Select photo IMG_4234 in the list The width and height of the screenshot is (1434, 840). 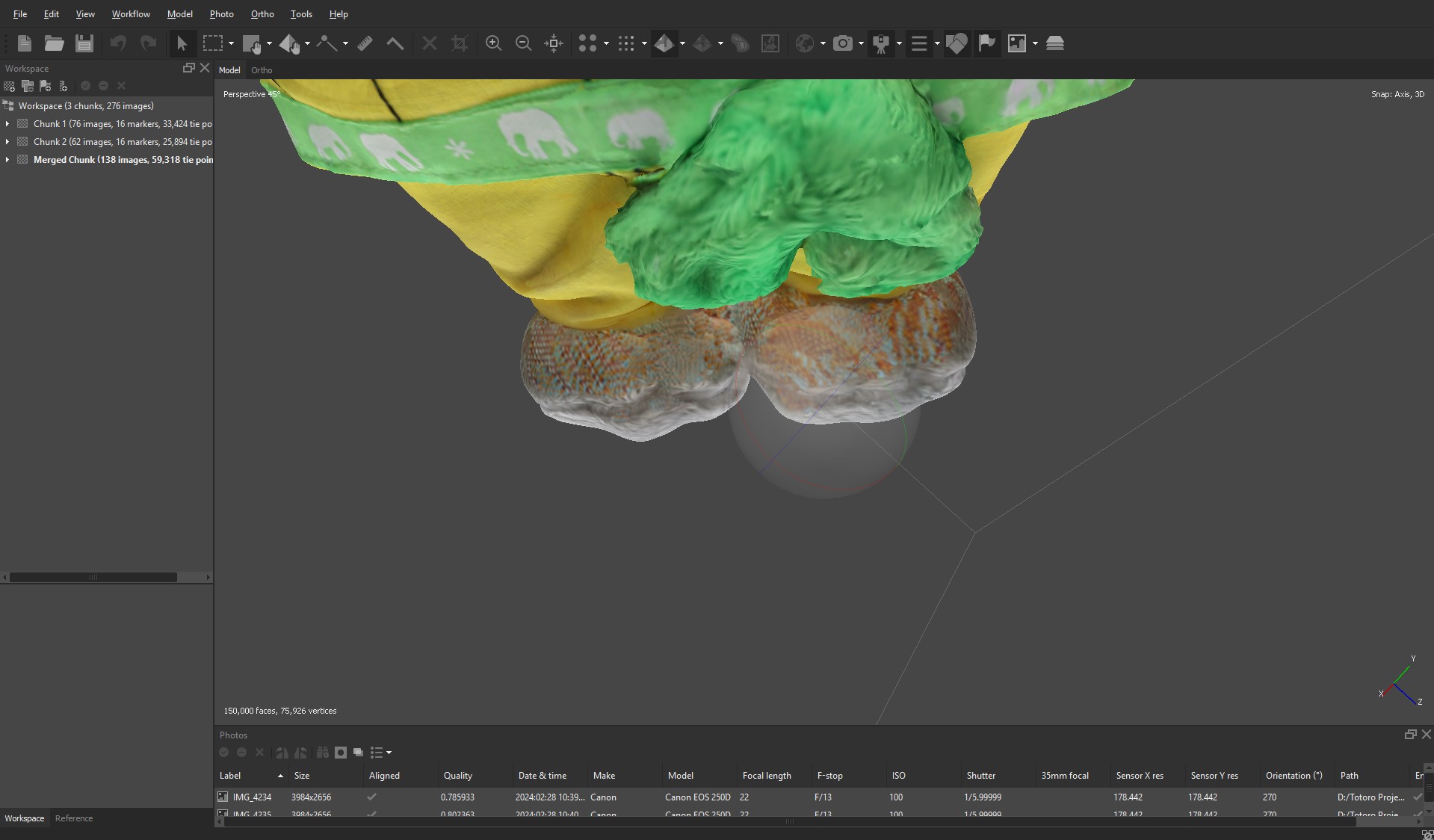(252, 797)
